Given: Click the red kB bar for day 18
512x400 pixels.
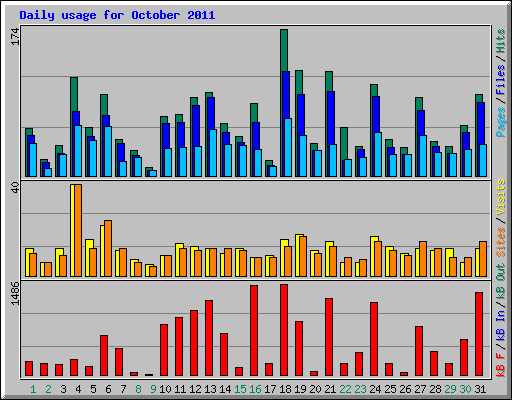Looking at the screenshot, I should coord(284,330).
